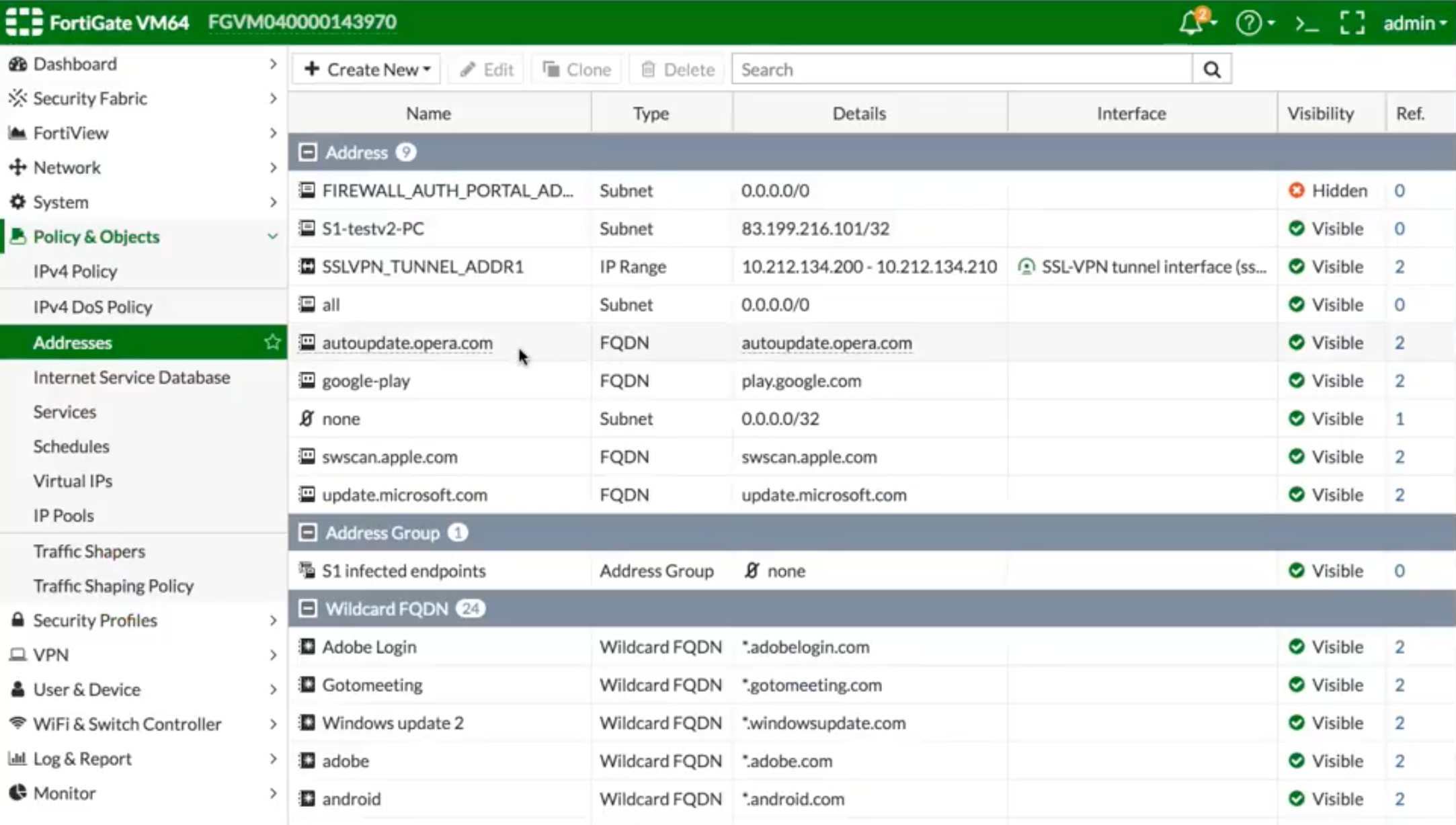
Task: Open the notifications bell icon
Action: point(1192,23)
